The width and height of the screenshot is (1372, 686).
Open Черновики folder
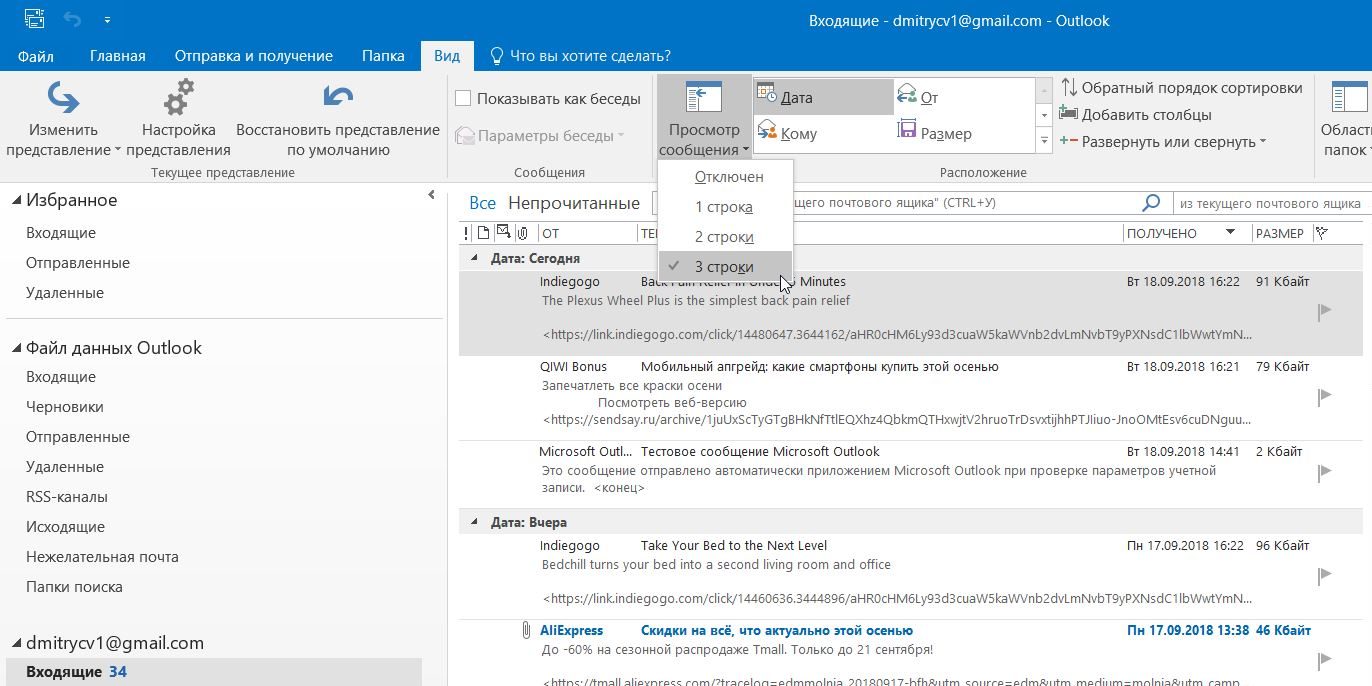point(65,407)
